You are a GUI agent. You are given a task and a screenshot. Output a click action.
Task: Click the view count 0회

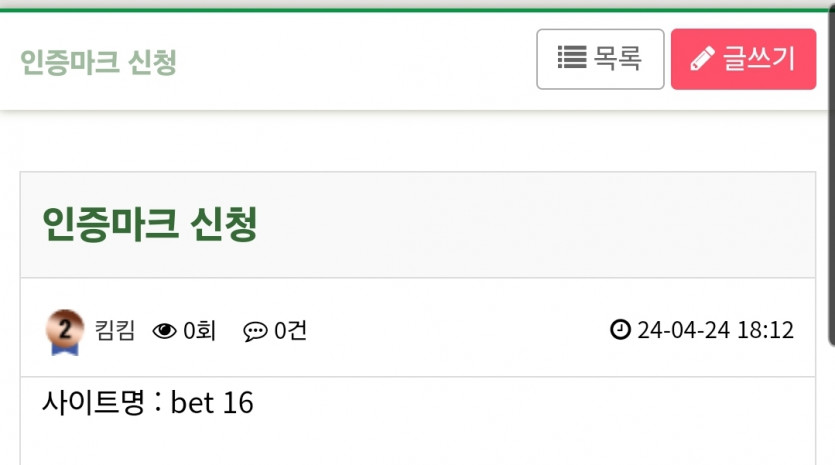[x=199, y=330]
